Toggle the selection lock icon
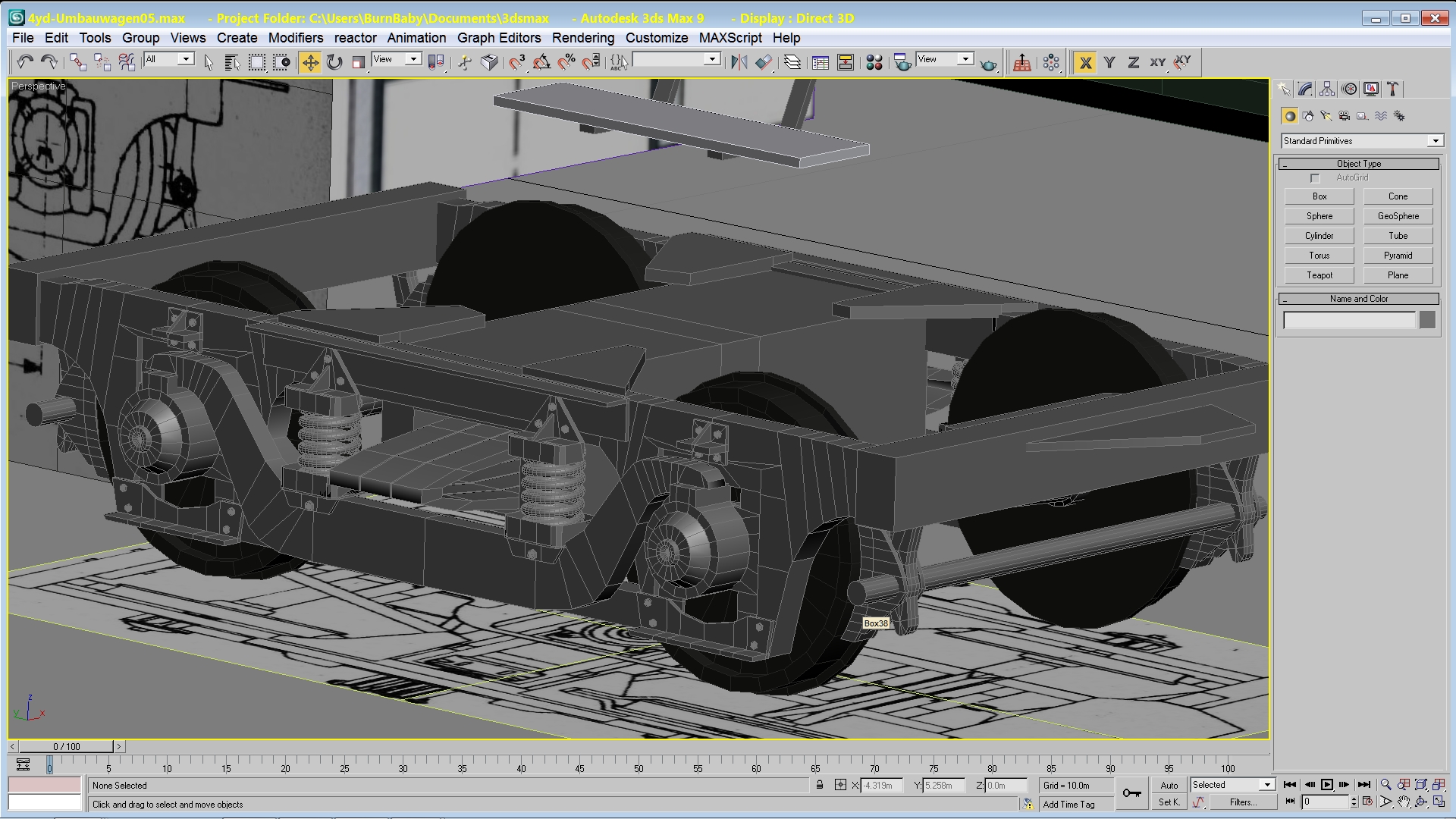 [x=820, y=785]
